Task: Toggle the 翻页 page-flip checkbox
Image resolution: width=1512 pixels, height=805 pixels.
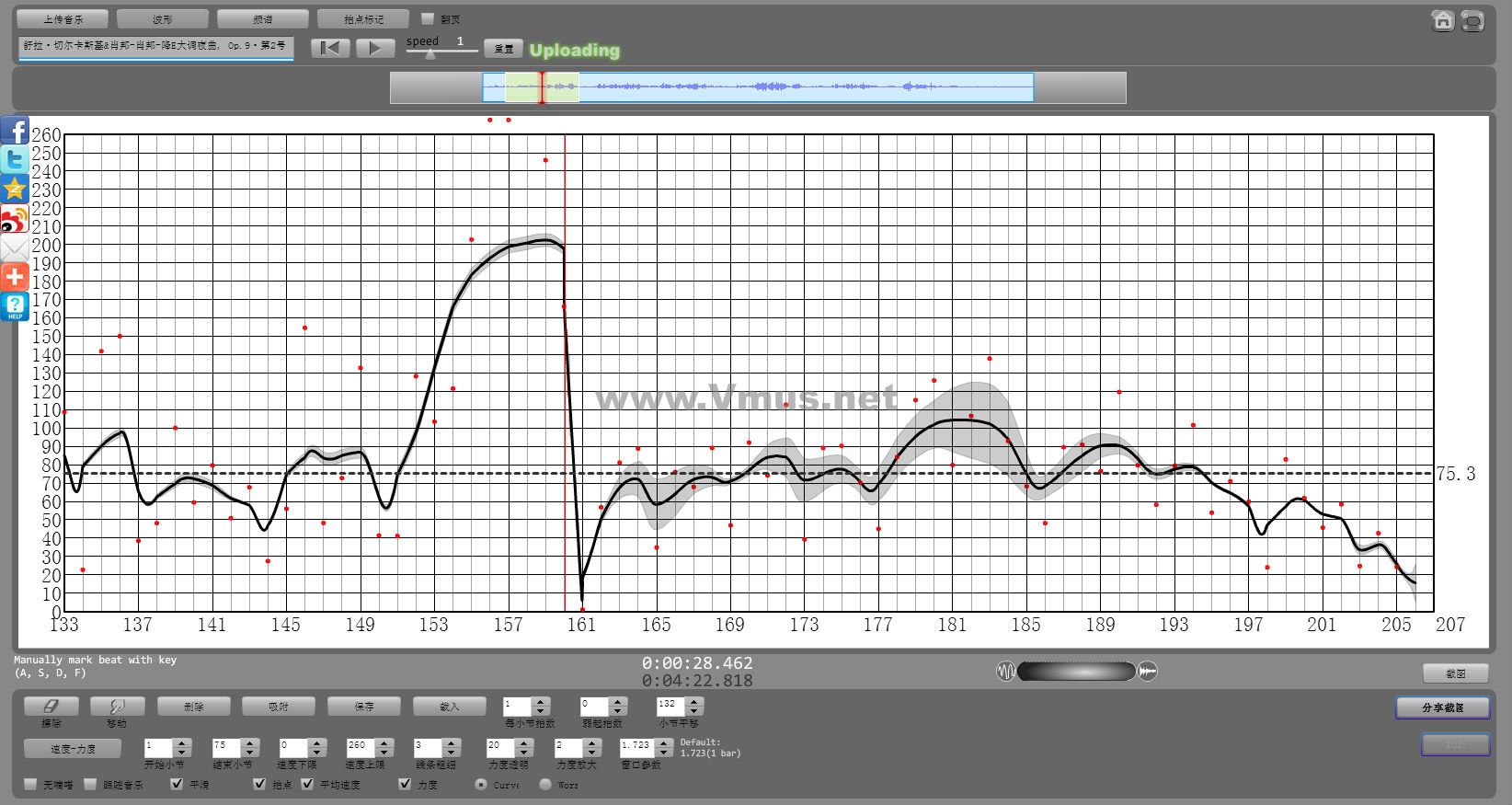Action: (x=428, y=18)
